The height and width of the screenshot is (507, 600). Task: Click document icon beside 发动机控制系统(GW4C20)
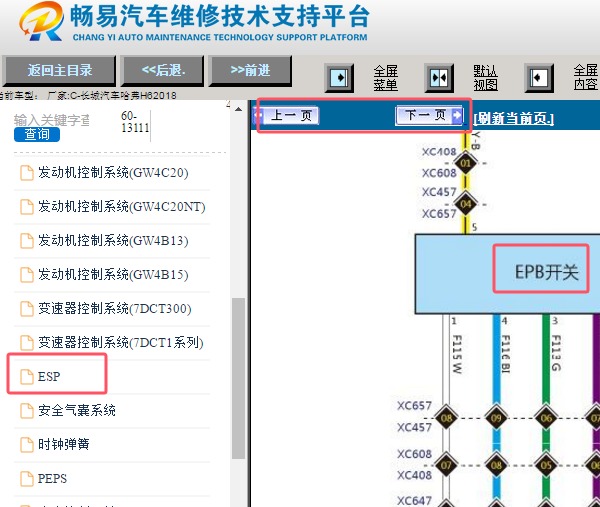point(27,173)
